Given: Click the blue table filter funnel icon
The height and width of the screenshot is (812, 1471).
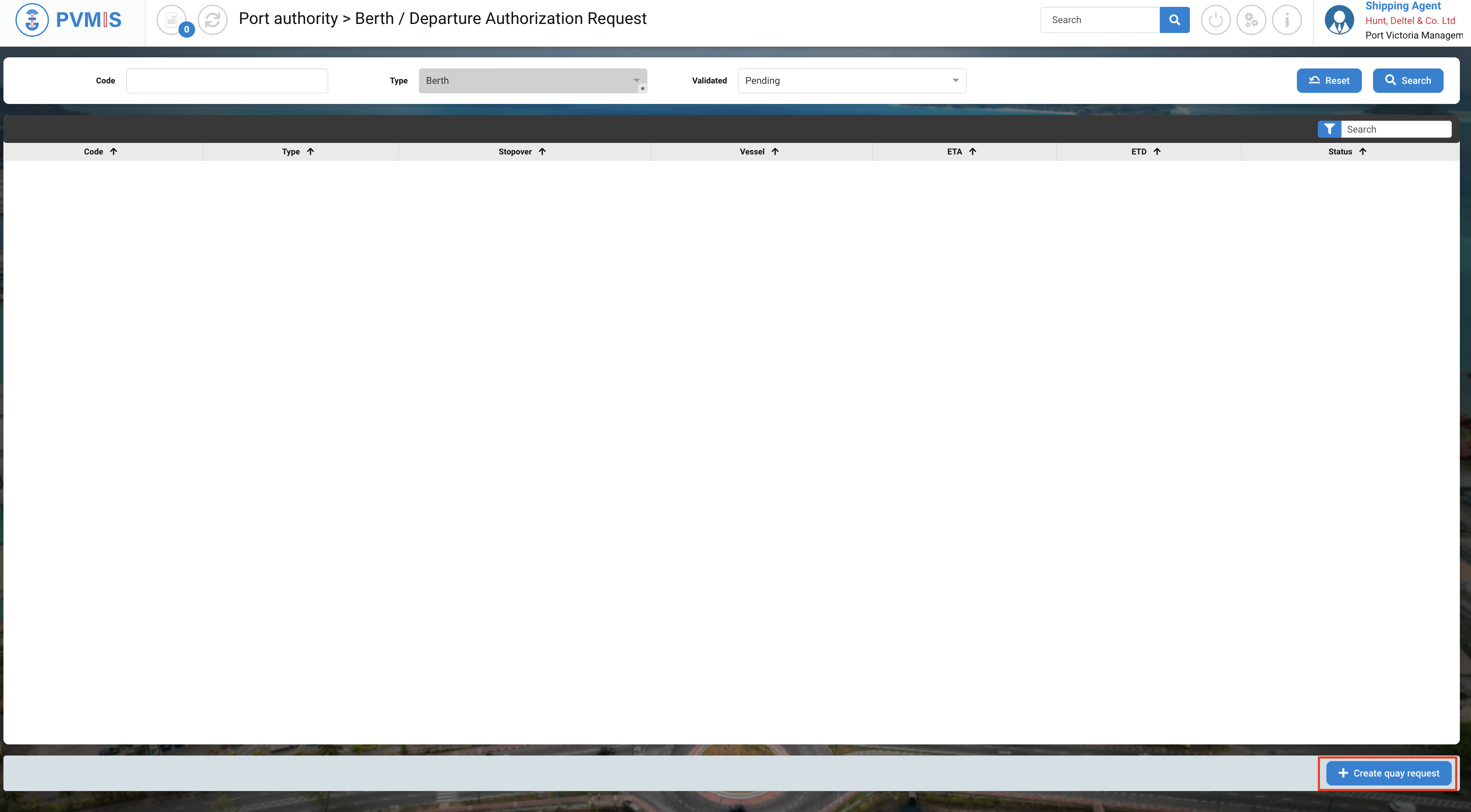Looking at the screenshot, I should pos(1329,129).
